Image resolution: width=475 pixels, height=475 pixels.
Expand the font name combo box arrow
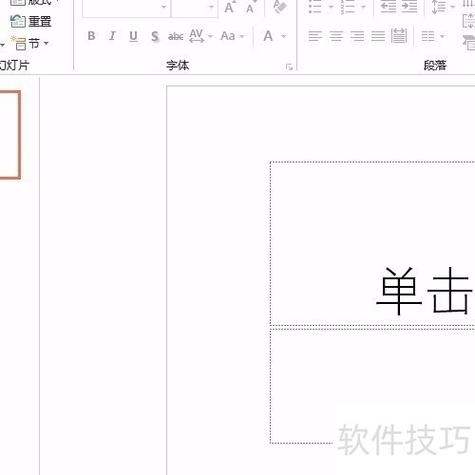point(164,6)
